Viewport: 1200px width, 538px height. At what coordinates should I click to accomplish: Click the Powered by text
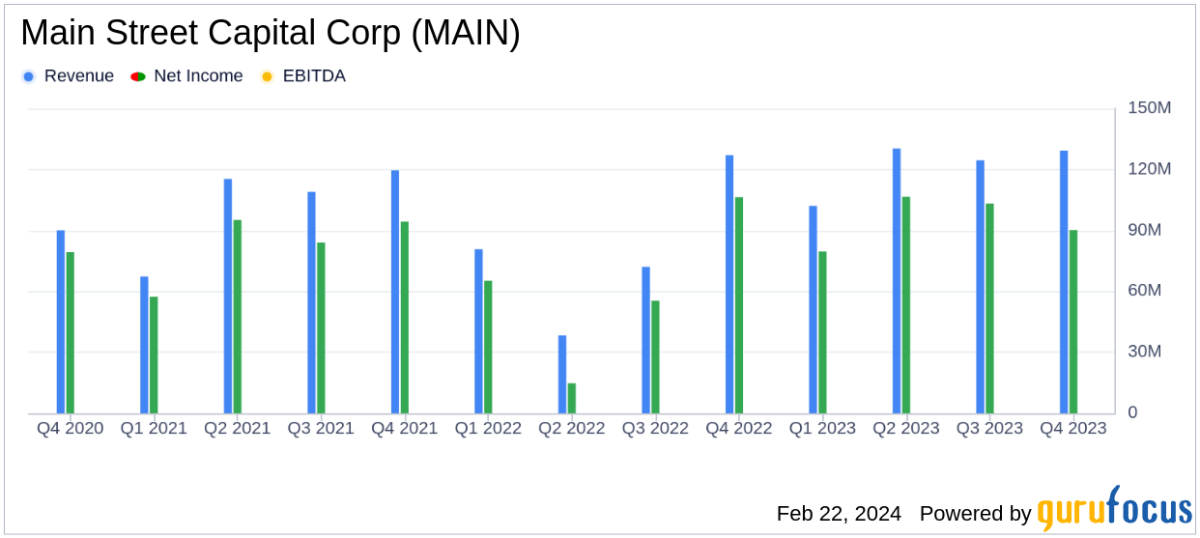(x=975, y=513)
